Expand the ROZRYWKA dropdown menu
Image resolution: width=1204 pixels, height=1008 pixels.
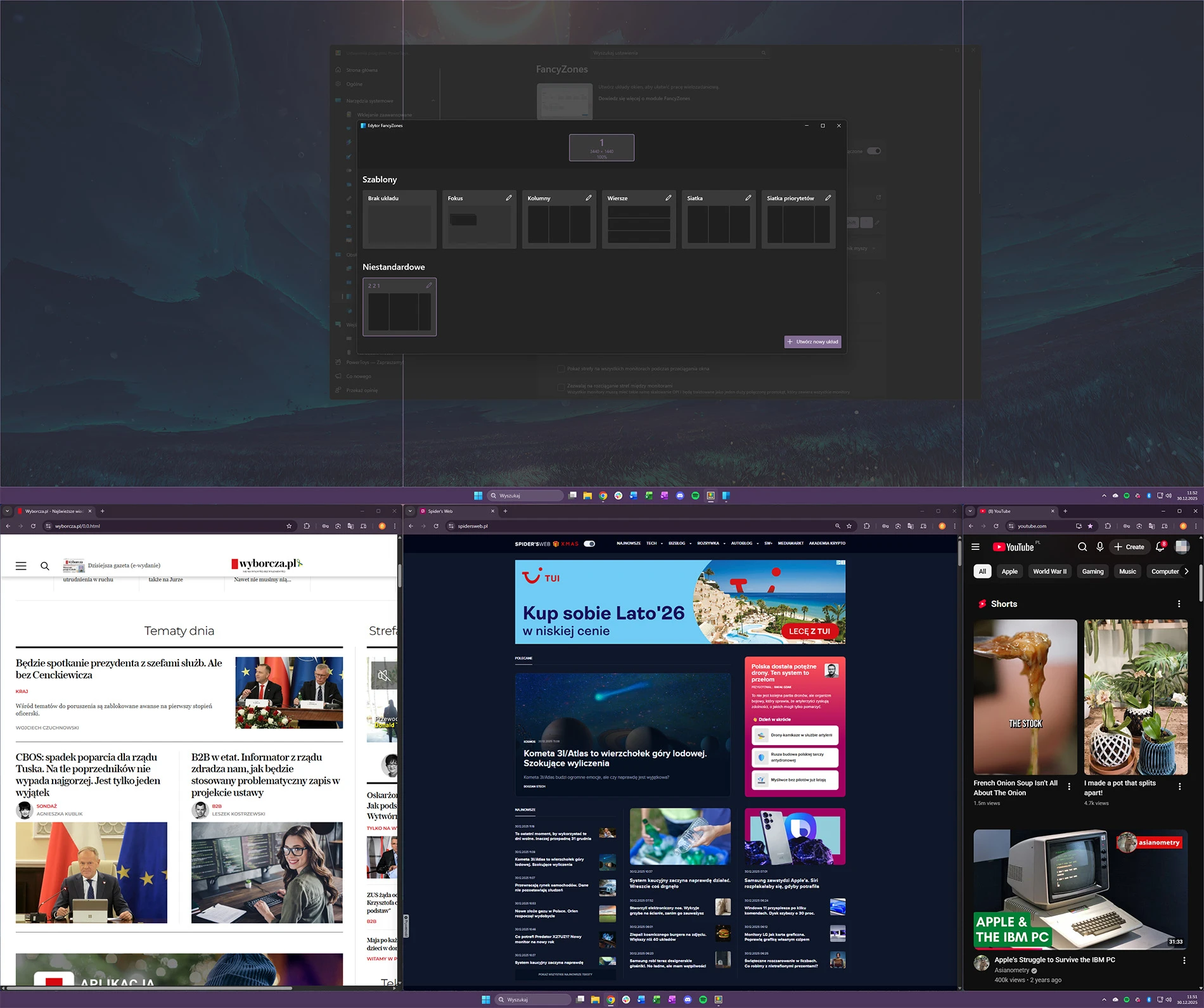(x=710, y=543)
